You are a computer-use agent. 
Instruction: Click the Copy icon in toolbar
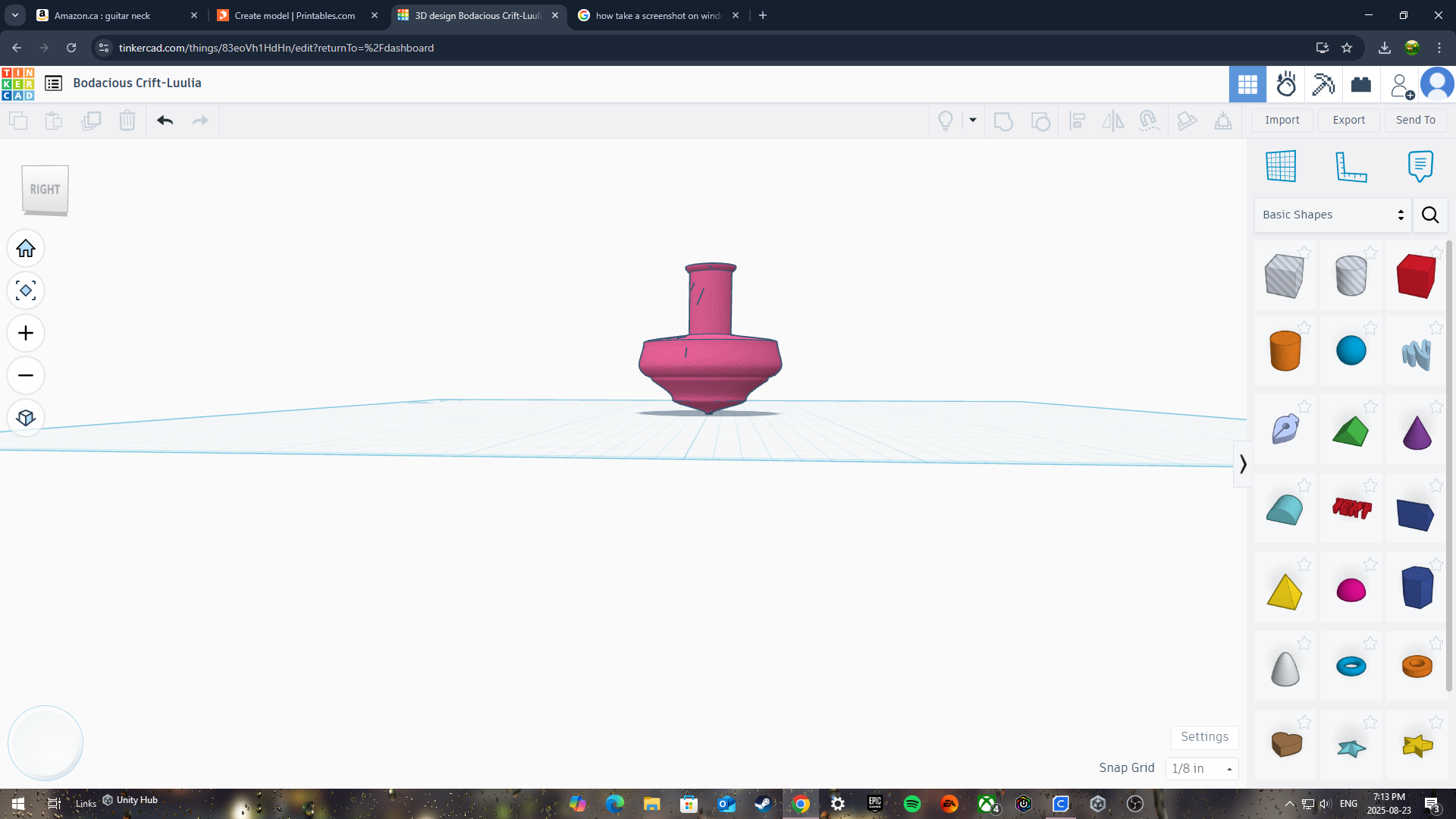[18, 121]
